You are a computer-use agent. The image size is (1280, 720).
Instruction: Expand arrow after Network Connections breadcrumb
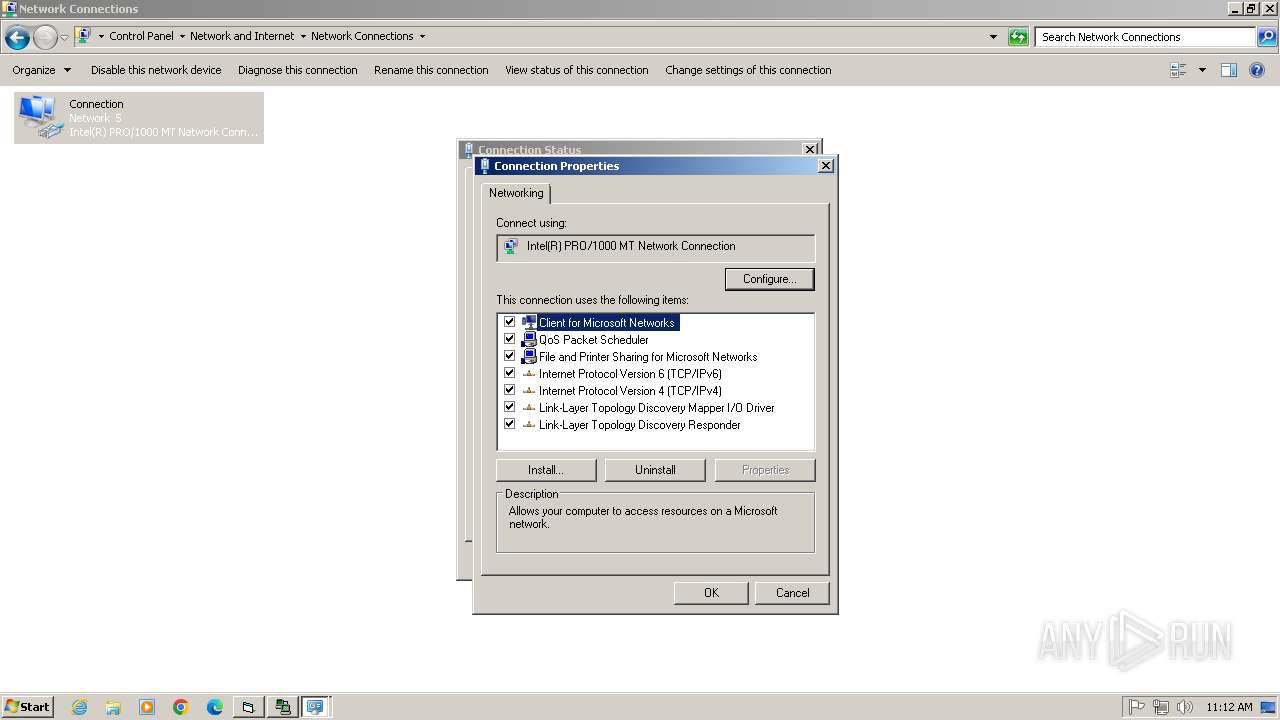click(x=422, y=36)
